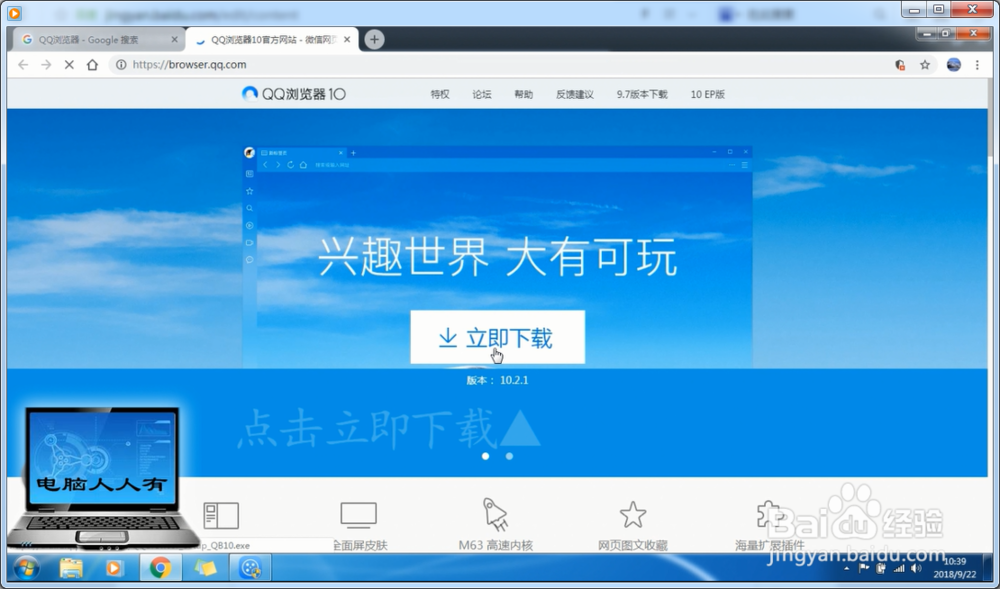Click the volume speaker tray icon
1000x589 pixels.
pos(916,569)
